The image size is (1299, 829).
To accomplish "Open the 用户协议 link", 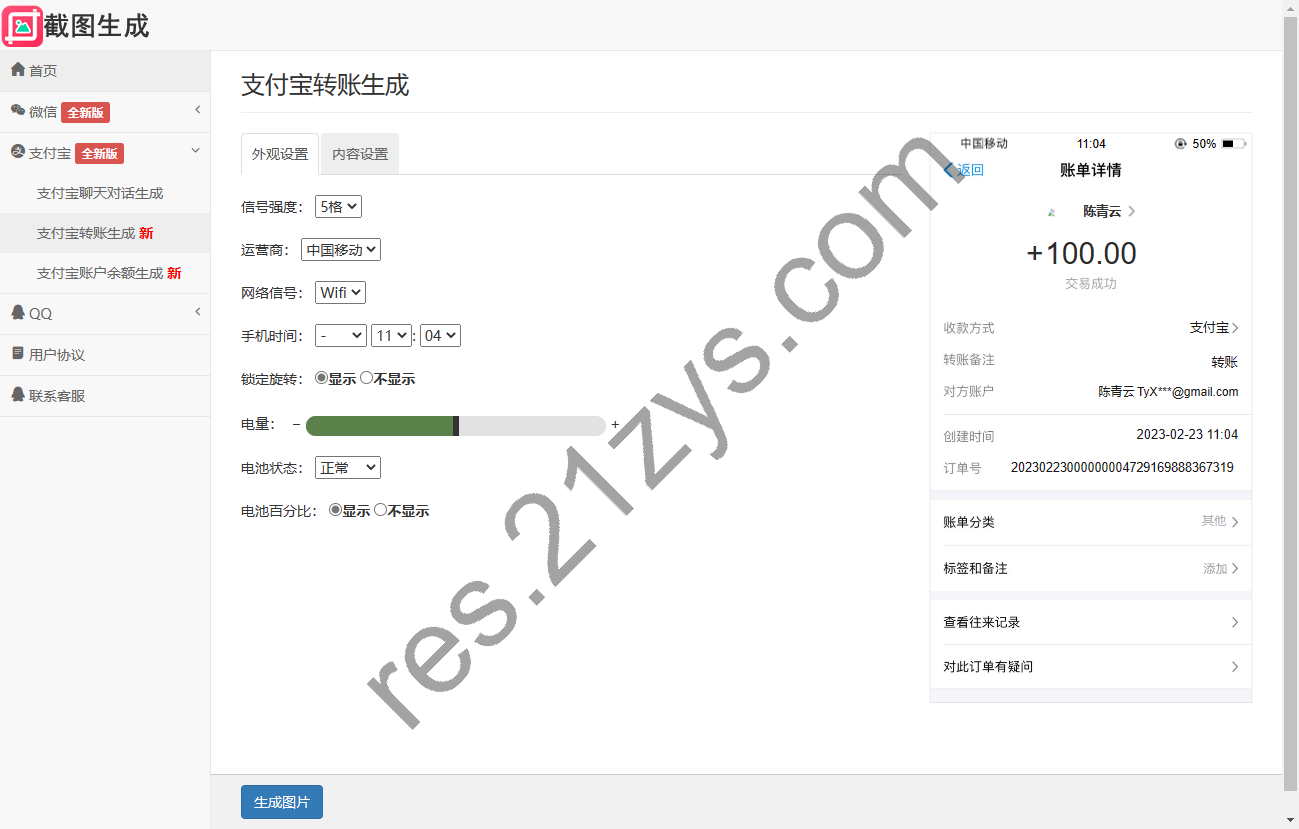I will pos(105,354).
